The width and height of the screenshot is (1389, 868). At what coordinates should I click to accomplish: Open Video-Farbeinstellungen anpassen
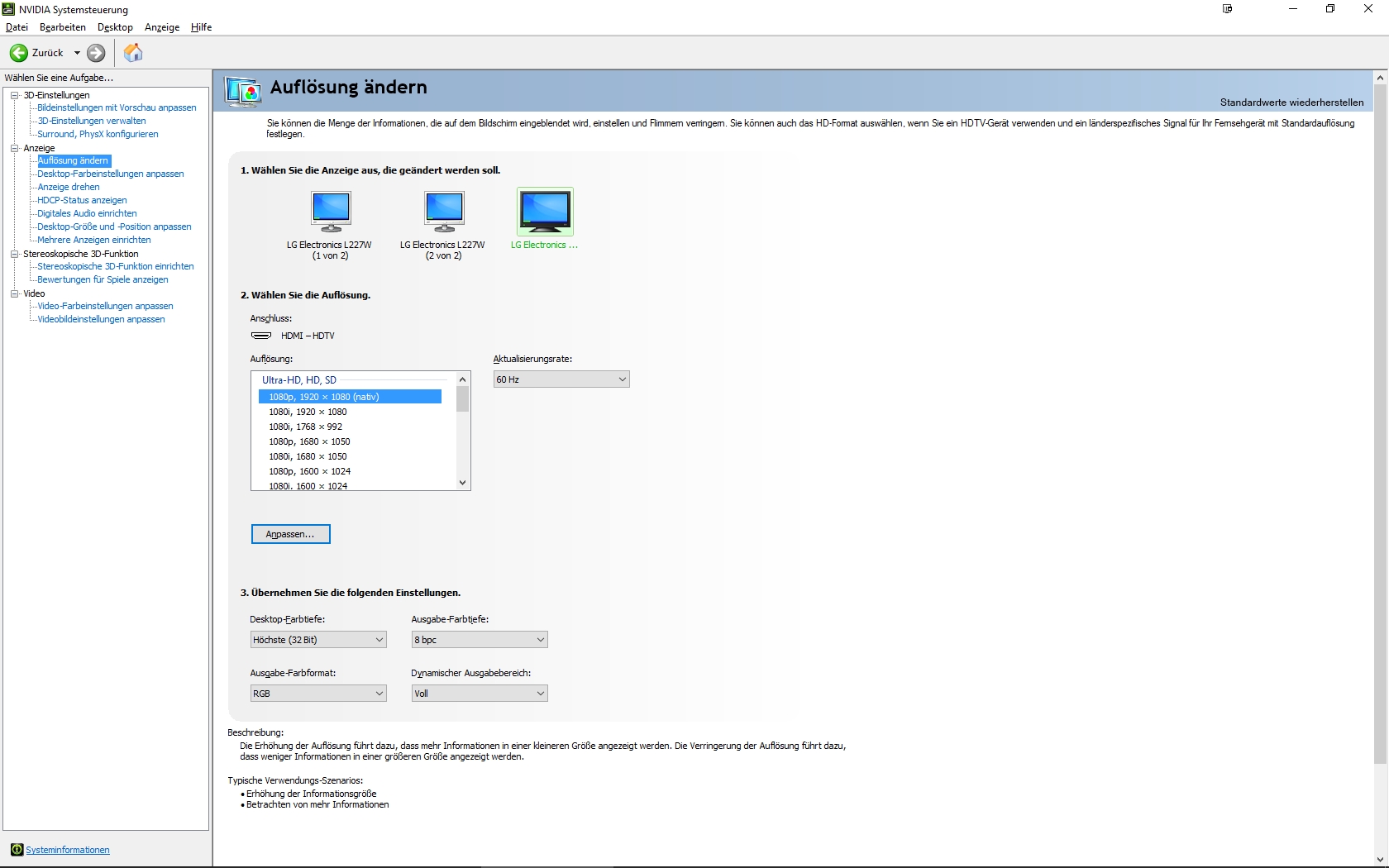[x=105, y=306]
